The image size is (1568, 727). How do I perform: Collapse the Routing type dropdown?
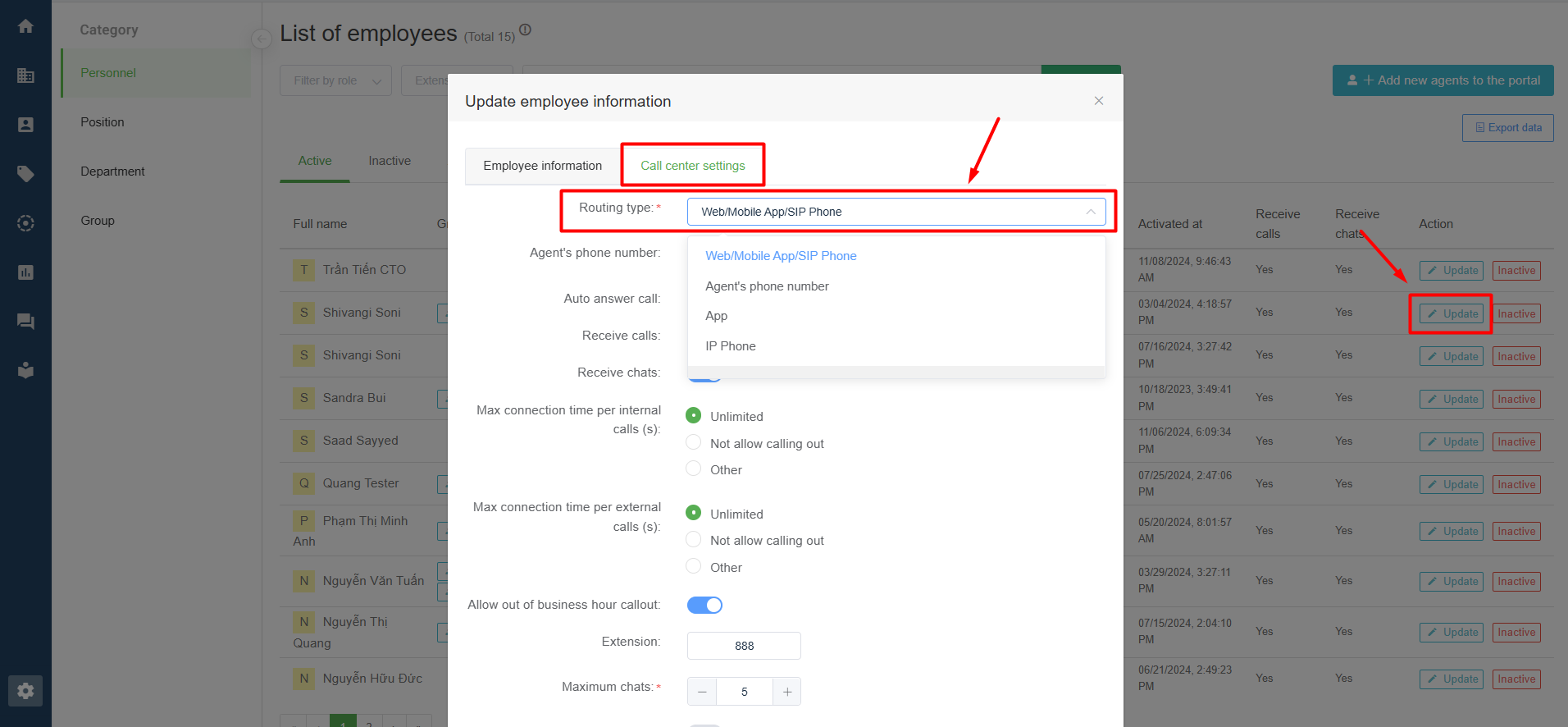point(1090,212)
